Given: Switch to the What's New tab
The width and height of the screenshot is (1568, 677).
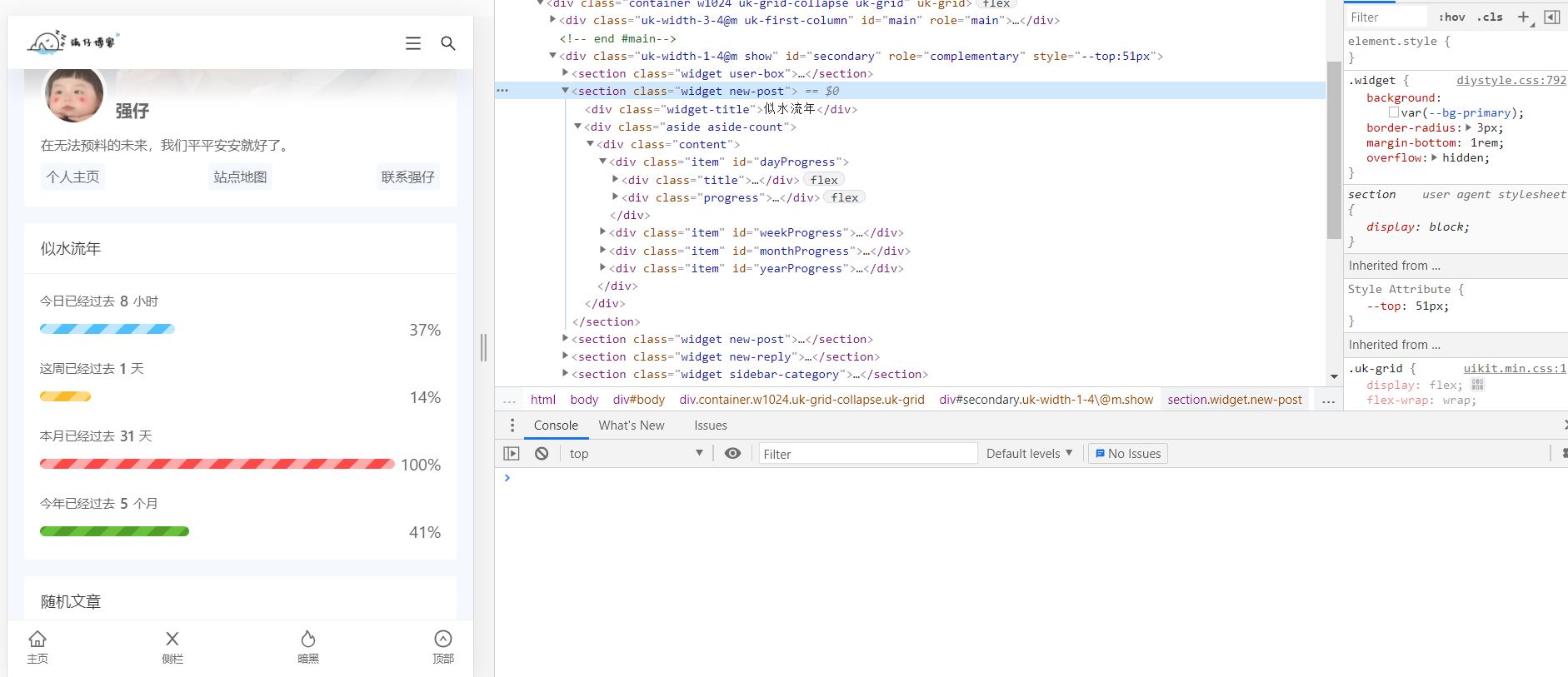Looking at the screenshot, I should point(631,426).
